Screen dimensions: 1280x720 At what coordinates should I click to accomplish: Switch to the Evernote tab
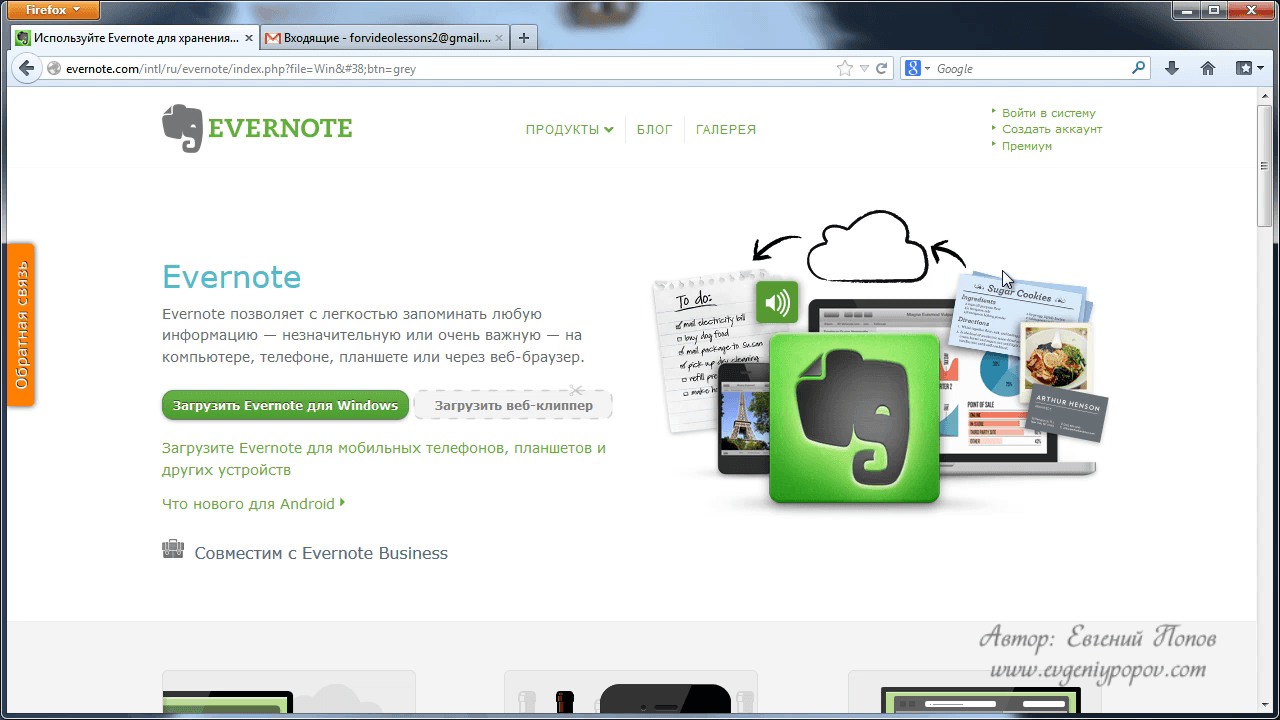tap(135, 38)
